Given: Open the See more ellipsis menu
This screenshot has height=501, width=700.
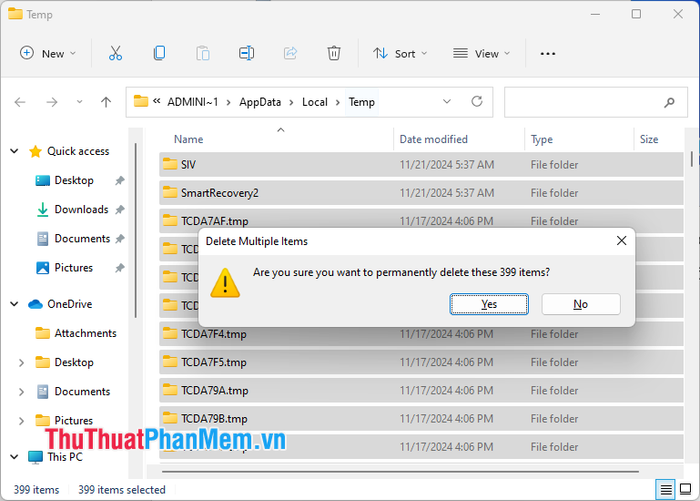Looking at the screenshot, I should 548,54.
